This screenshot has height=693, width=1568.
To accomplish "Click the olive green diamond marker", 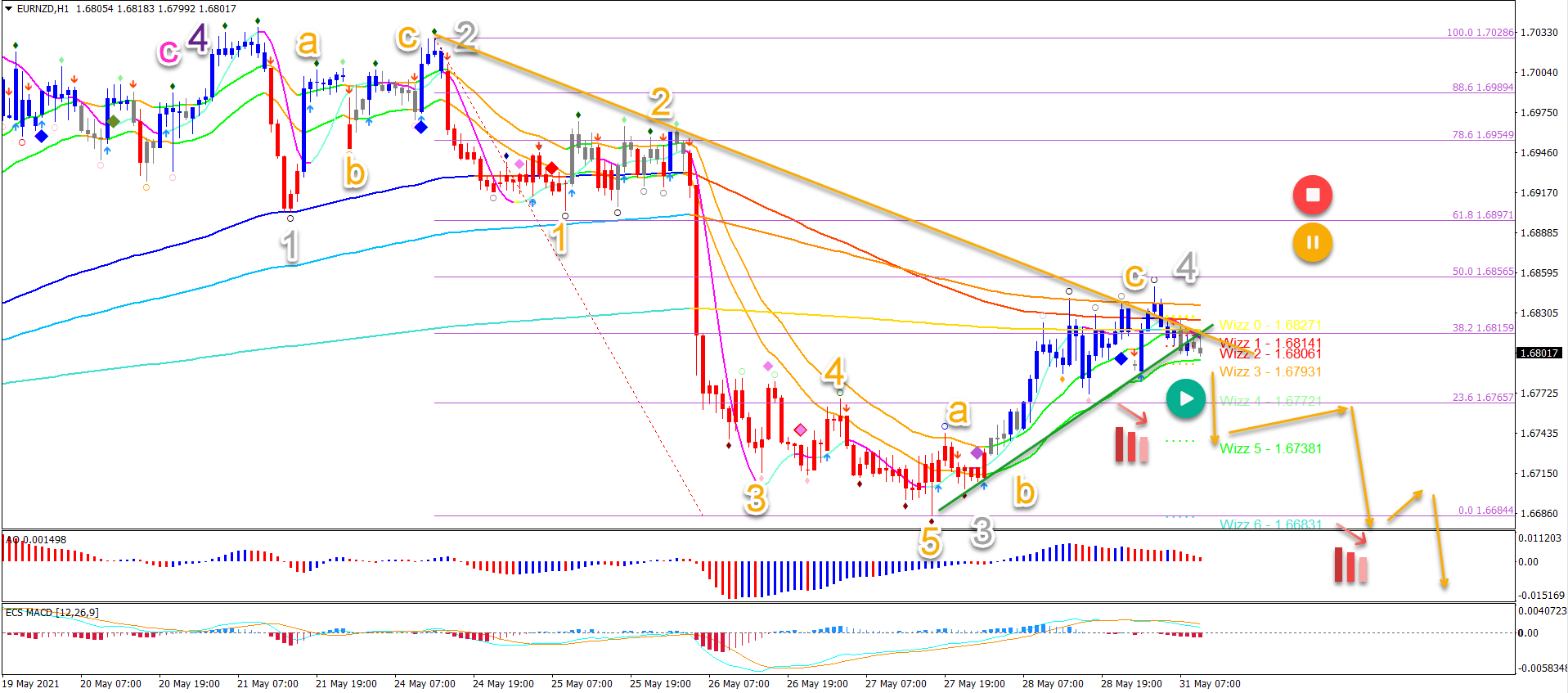I will 113,122.
